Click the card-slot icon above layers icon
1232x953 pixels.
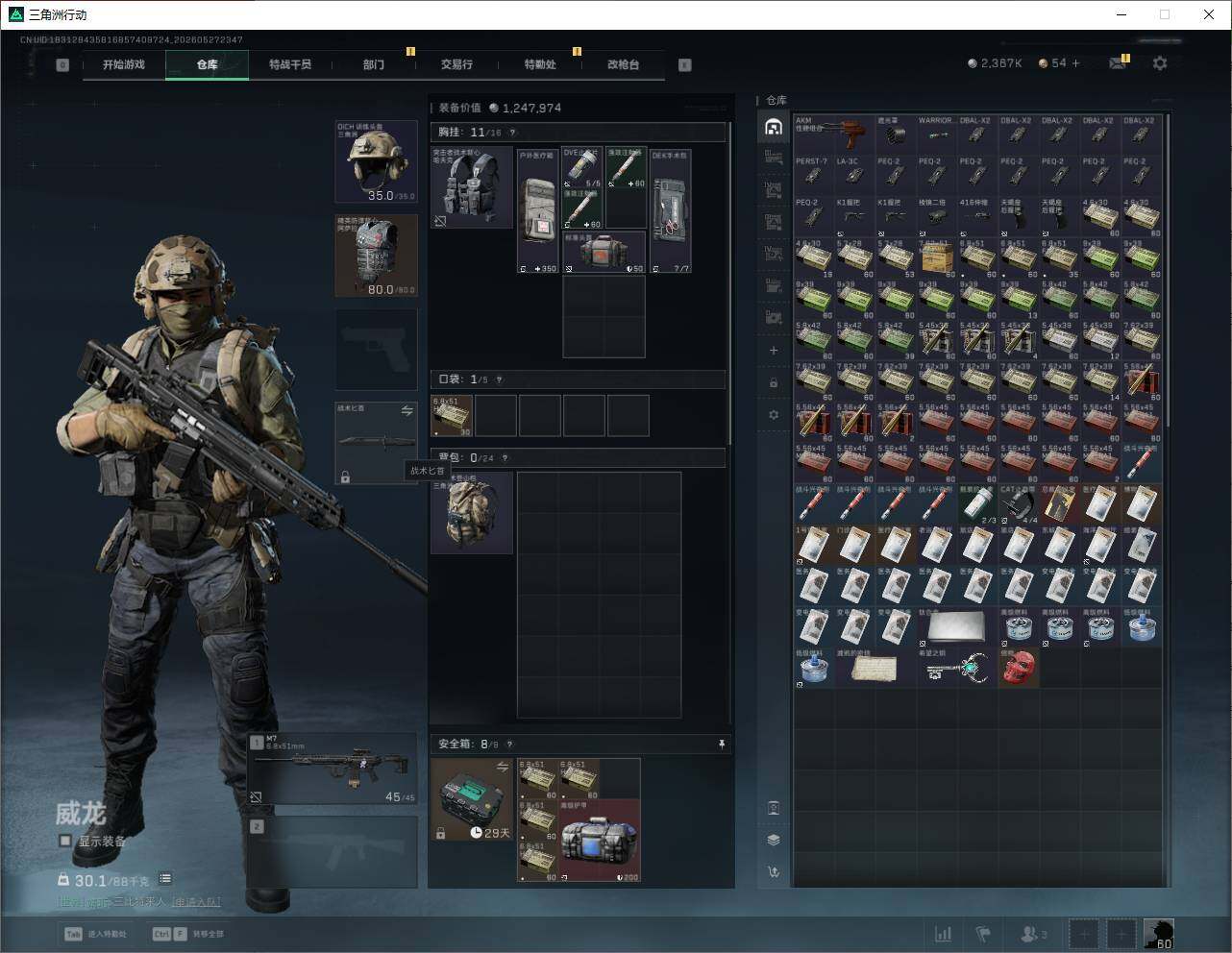click(774, 808)
